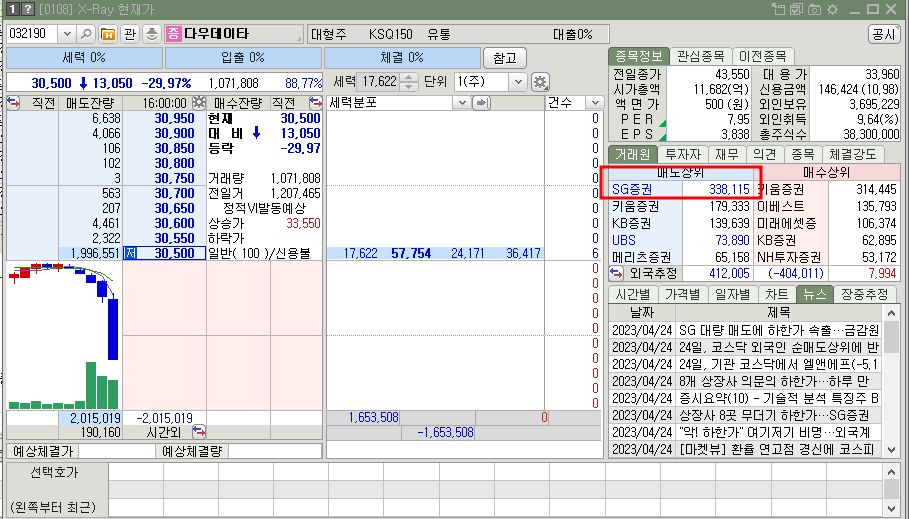Click the 체결 0% bar
This screenshot has width=909, height=519.
click(402, 58)
